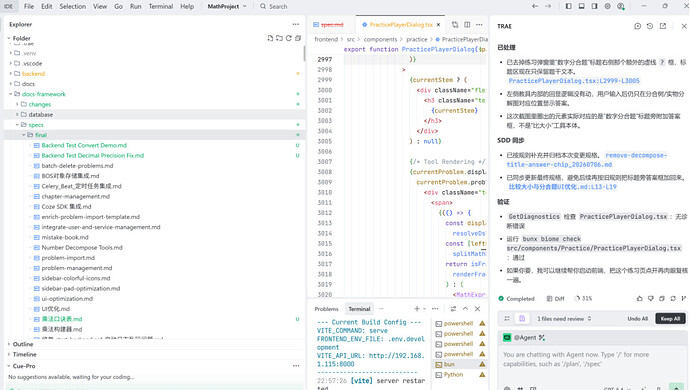Open Number Decompose Tools.md file
The image size is (690, 390).
click(82, 247)
